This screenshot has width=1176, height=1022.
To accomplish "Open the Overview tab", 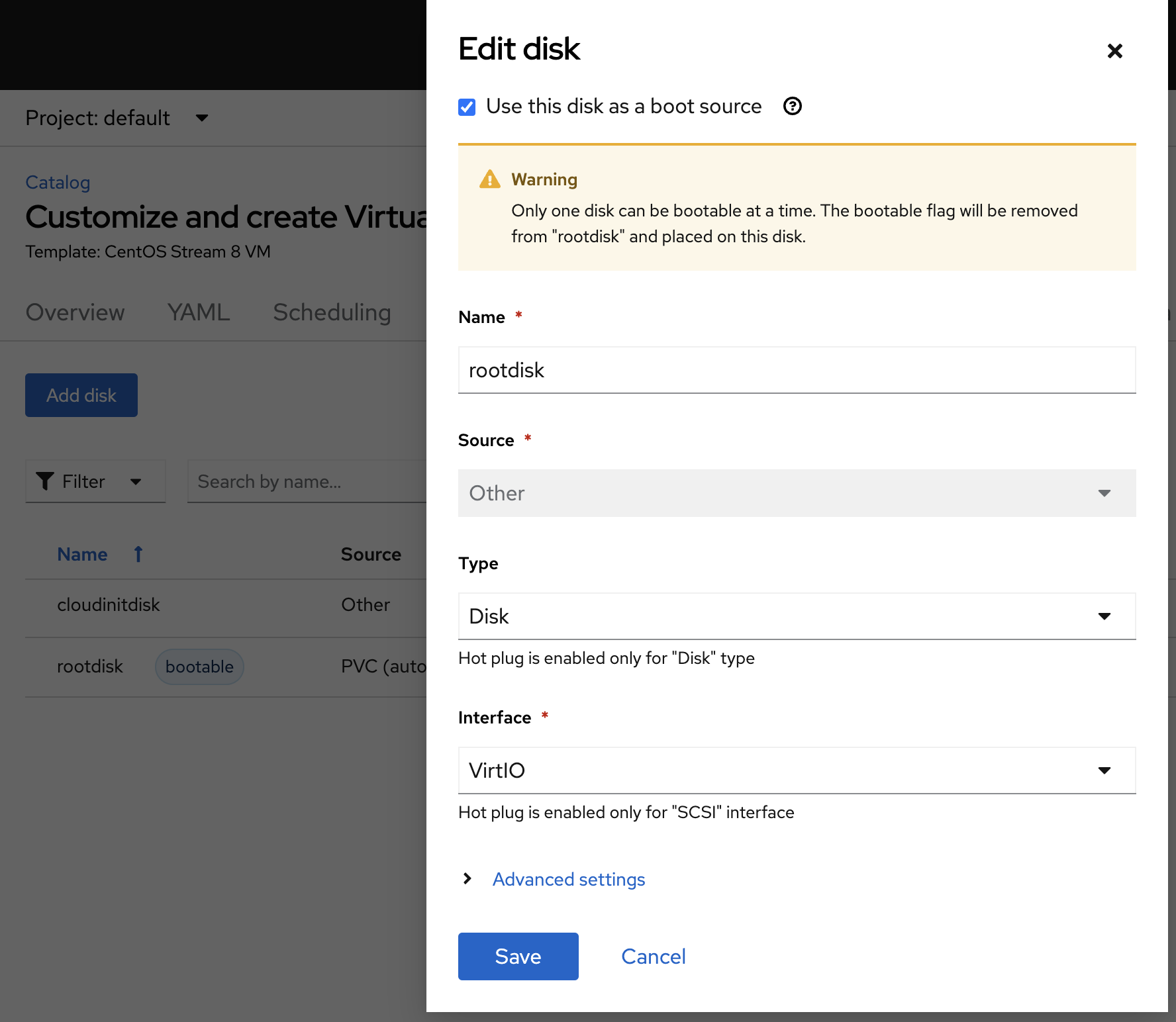I will coord(75,312).
